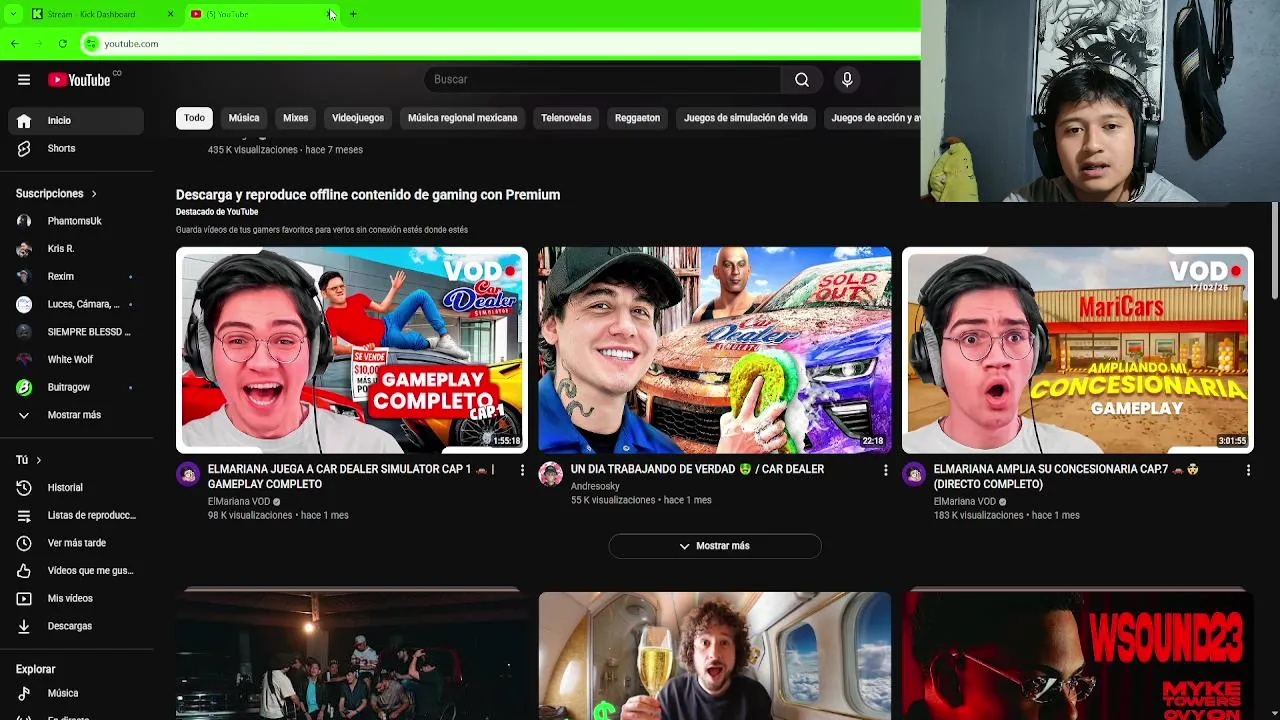Expand shelf with Mostrar más button
Screen dimensions: 1280x720
tap(715, 546)
